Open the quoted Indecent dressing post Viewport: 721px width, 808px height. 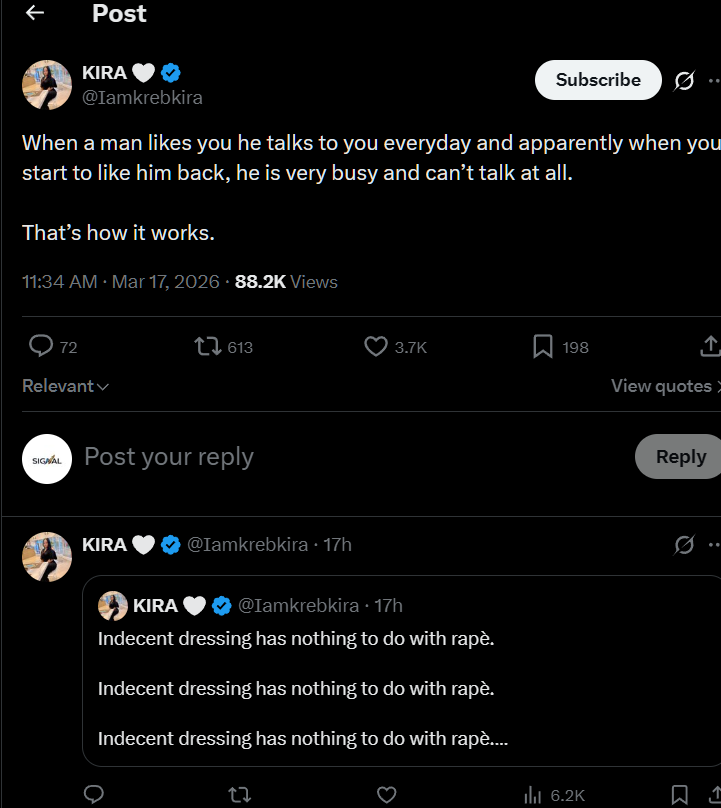(x=401, y=671)
